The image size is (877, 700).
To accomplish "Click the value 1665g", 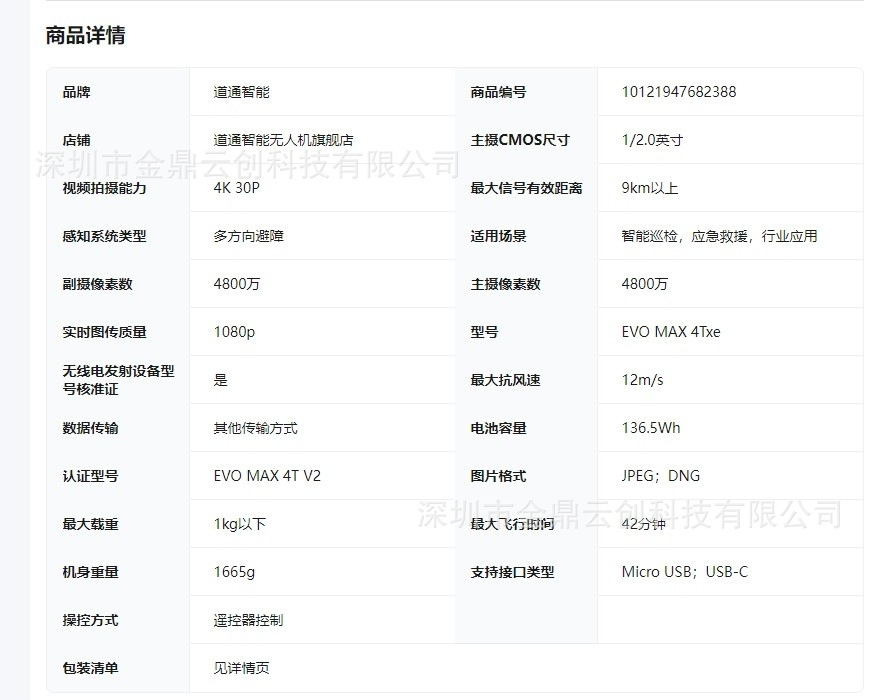I will click(x=234, y=573).
